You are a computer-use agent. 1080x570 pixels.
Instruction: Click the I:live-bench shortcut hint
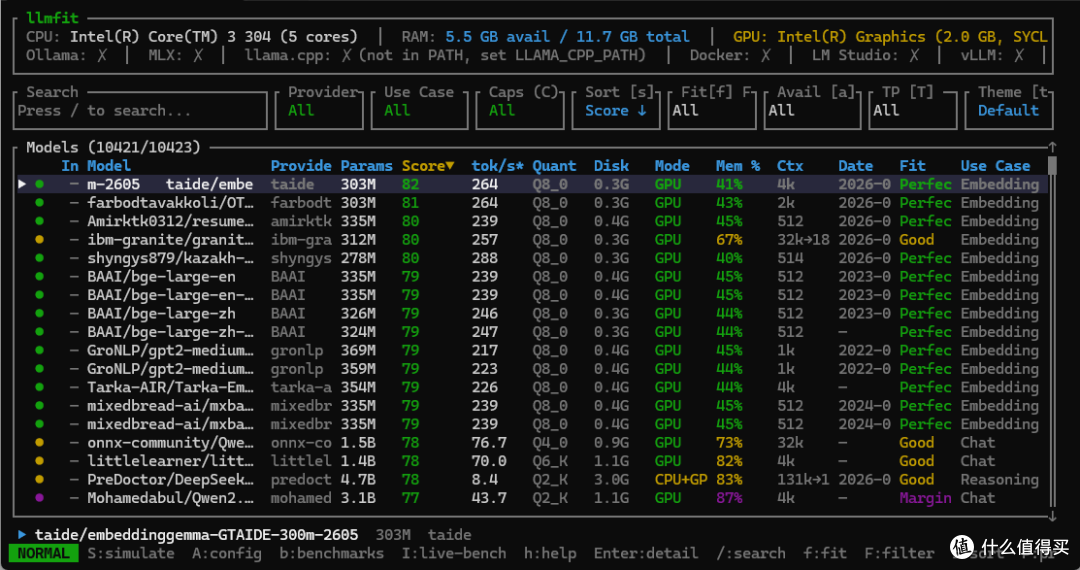pyautogui.click(x=454, y=553)
